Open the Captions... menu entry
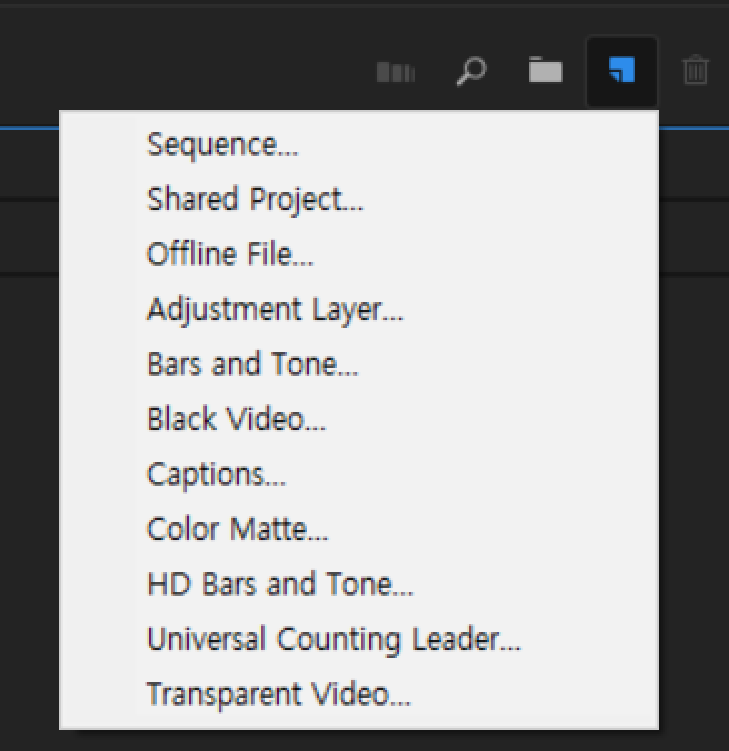 point(359,475)
